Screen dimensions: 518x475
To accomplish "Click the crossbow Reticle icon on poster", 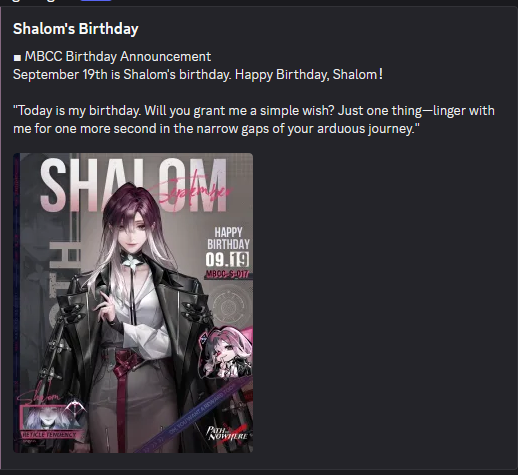I will (x=76, y=410).
